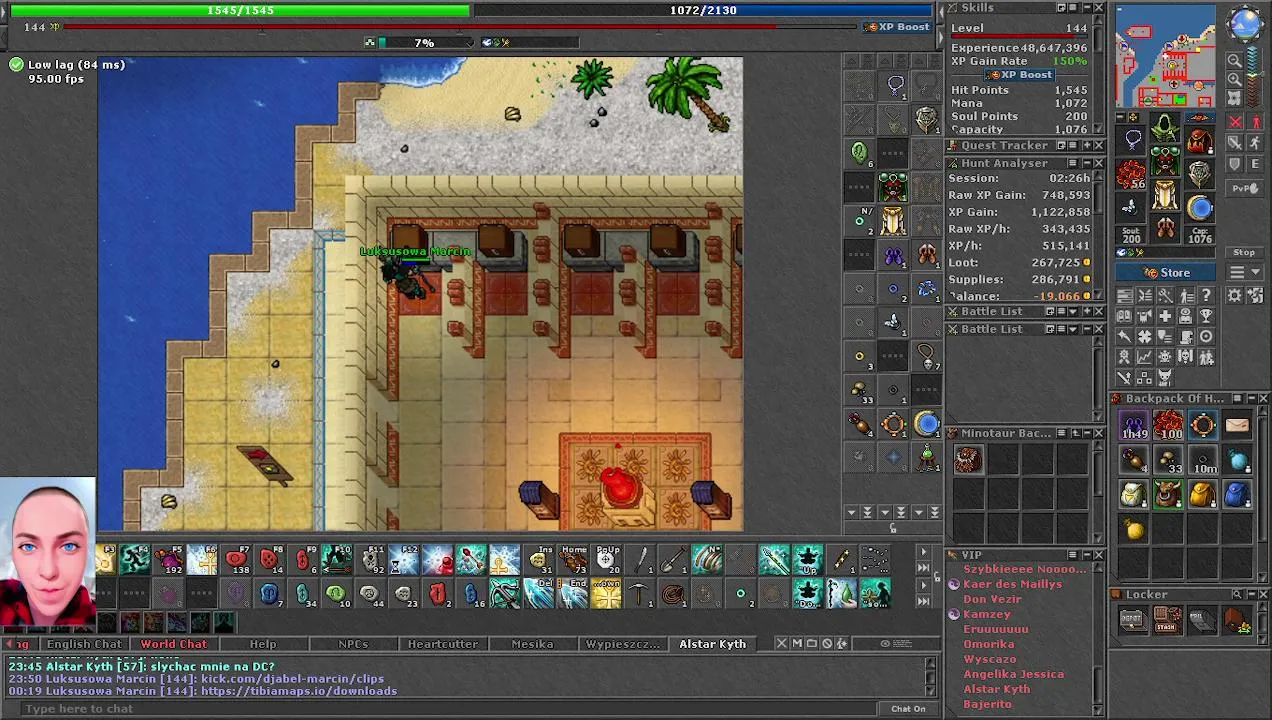This screenshot has height=720, width=1272.
Task: Open the Help chat tab
Action: click(263, 644)
